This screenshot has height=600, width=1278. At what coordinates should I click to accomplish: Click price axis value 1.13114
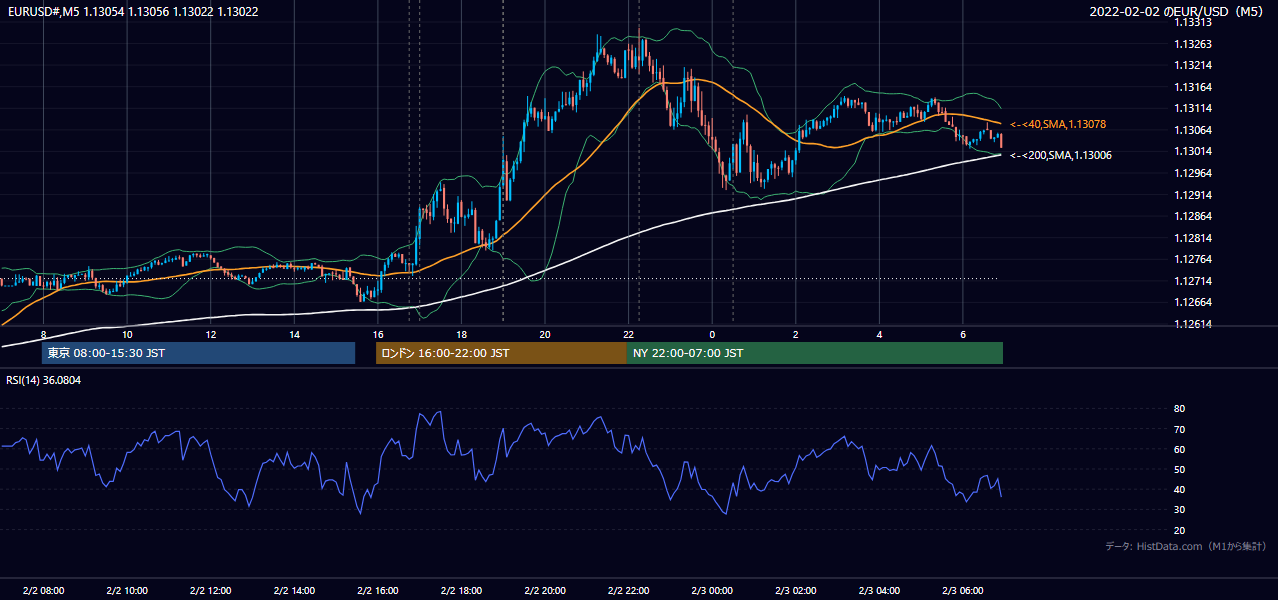[1194, 108]
